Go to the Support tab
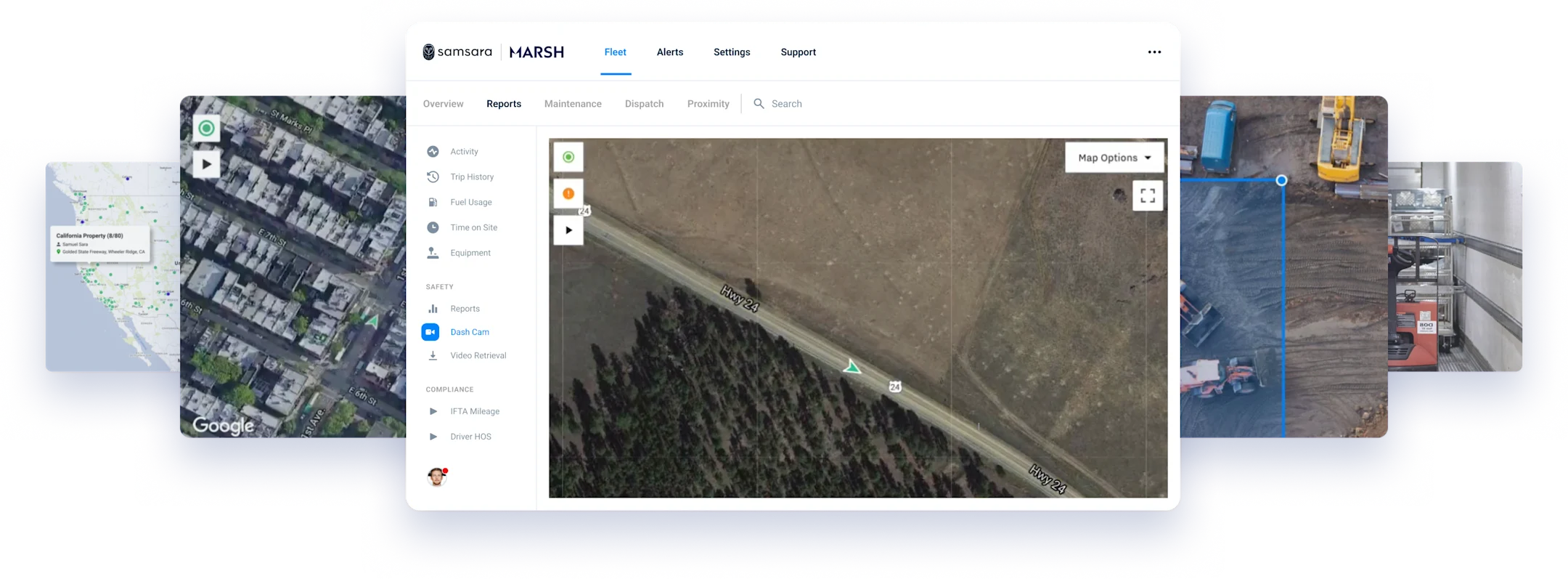Screen dimensions: 1568x579 [x=798, y=52]
